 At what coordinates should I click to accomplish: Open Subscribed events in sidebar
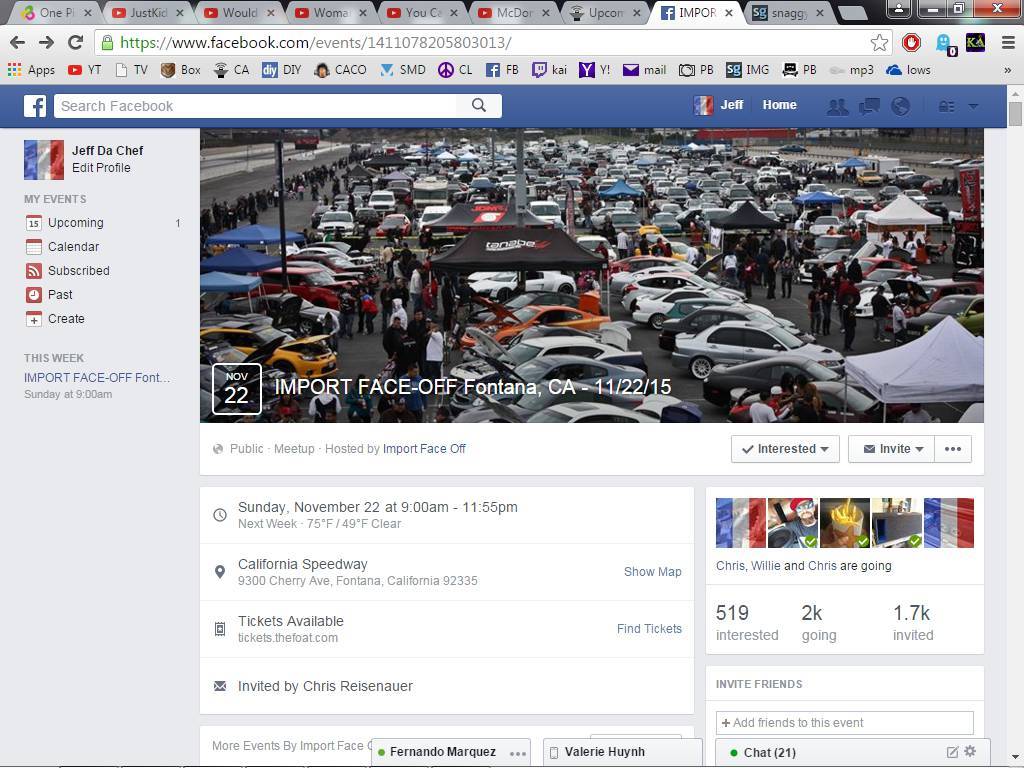(x=67, y=270)
